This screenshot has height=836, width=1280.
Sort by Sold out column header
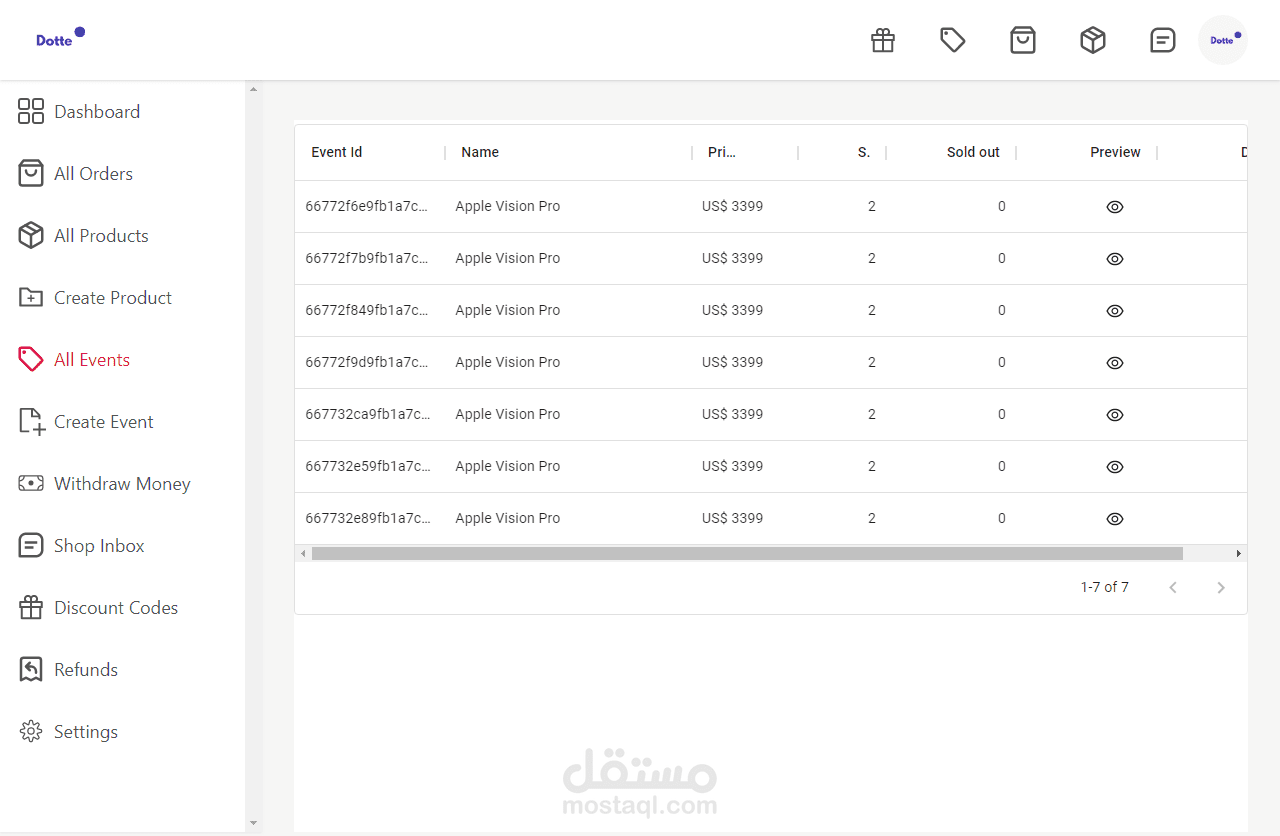tap(973, 152)
